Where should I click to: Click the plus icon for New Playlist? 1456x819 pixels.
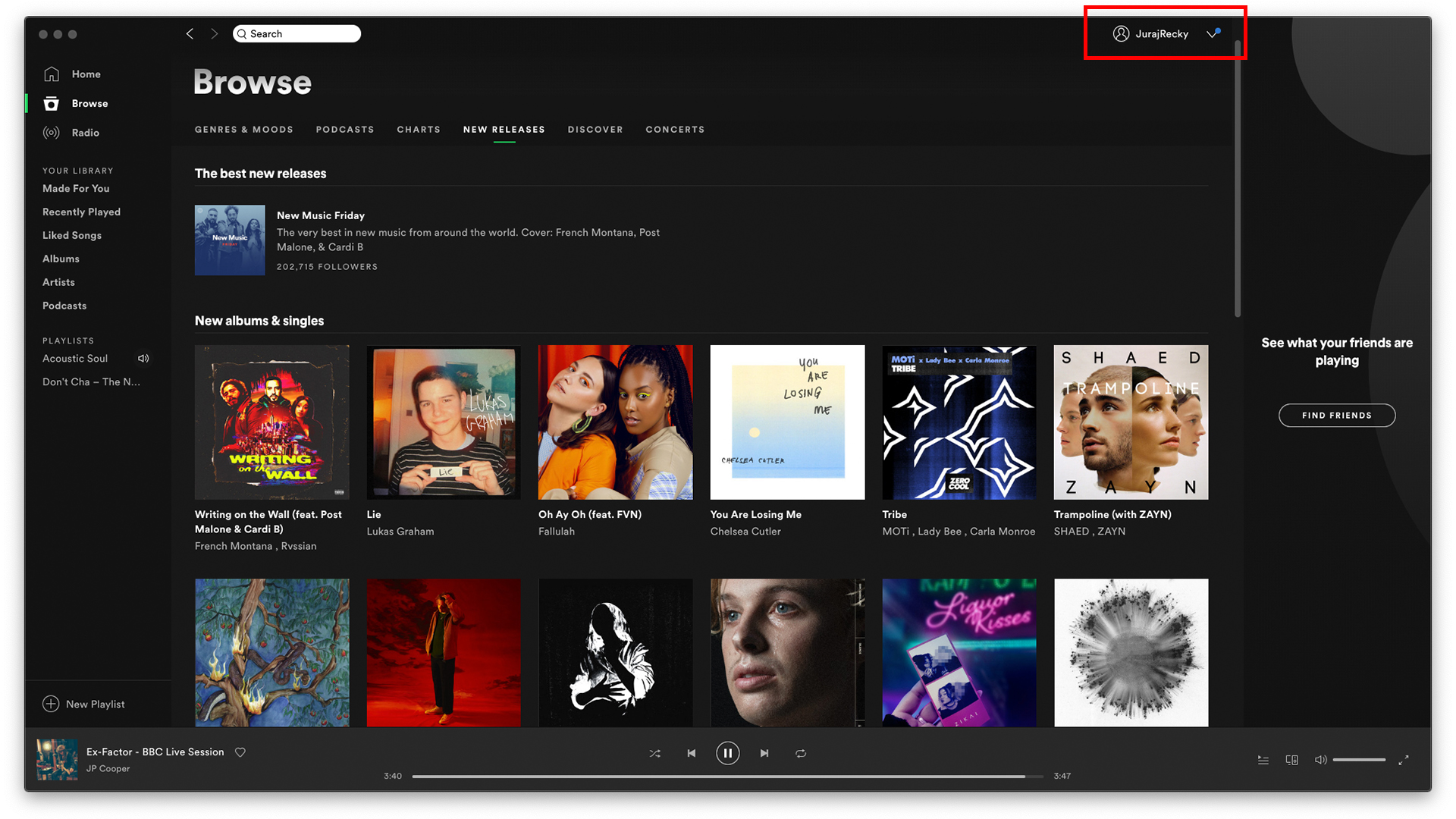coord(51,704)
